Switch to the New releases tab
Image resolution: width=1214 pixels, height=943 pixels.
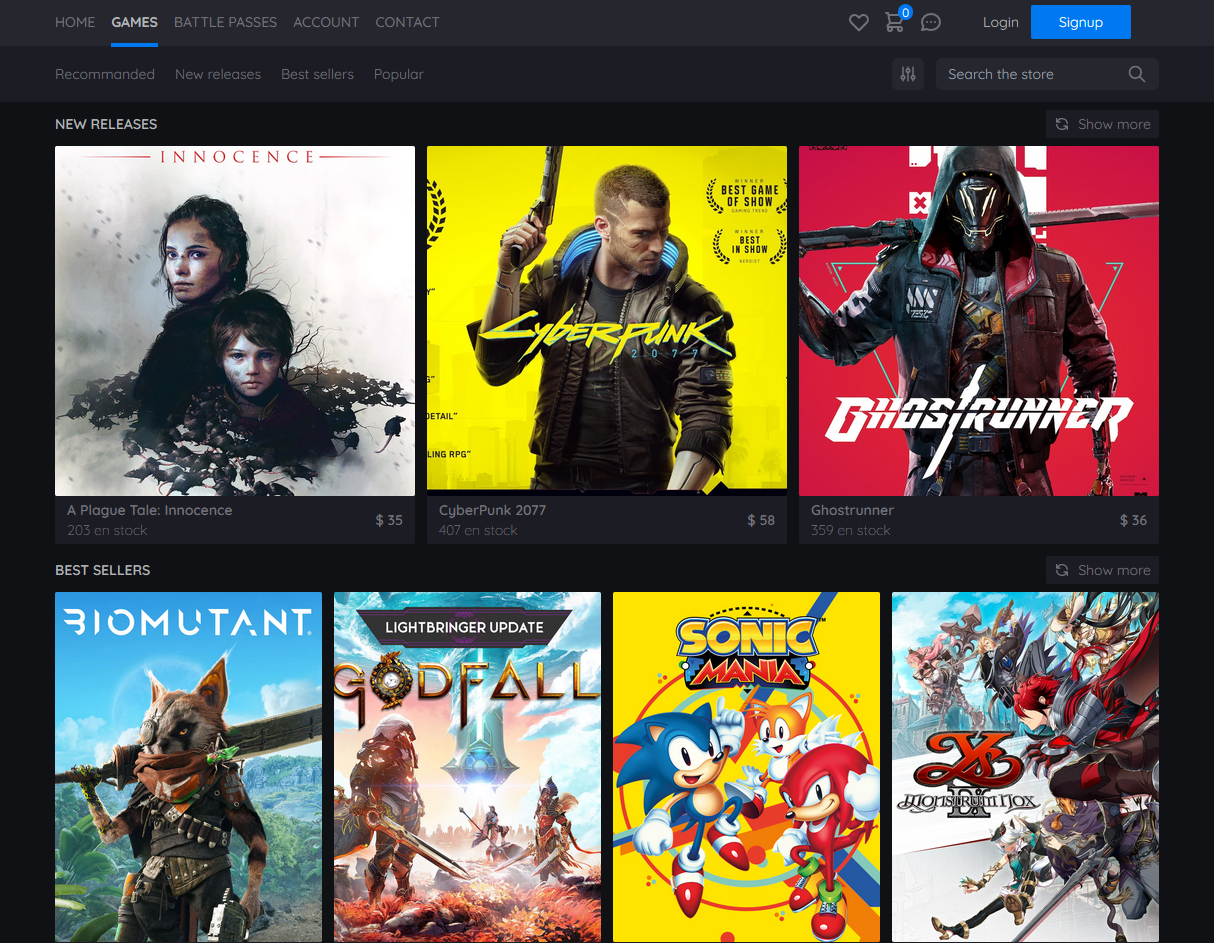(218, 74)
